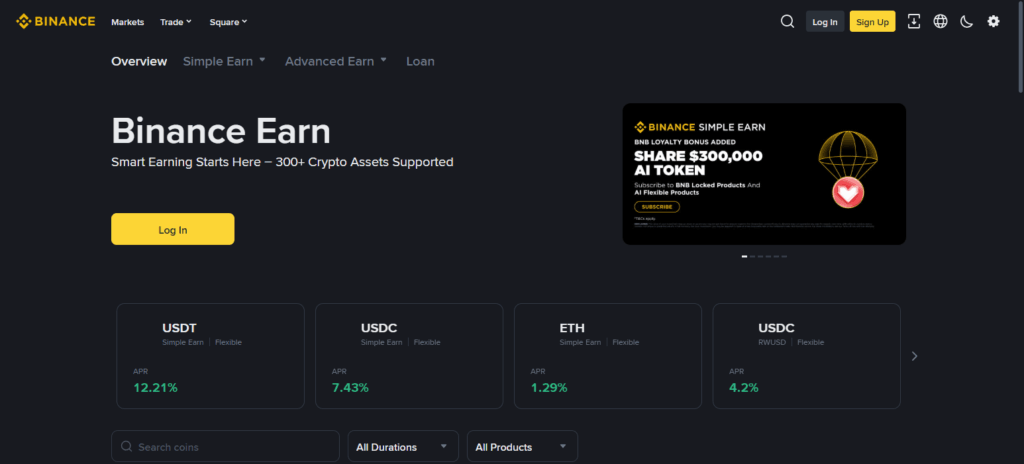Click the 4.2% APR value
The width and height of the screenshot is (1024, 464).
click(x=744, y=388)
